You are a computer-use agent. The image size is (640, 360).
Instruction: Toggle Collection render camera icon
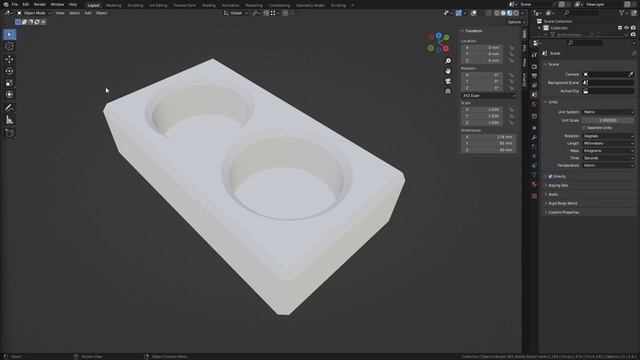pyautogui.click(x=633, y=28)
